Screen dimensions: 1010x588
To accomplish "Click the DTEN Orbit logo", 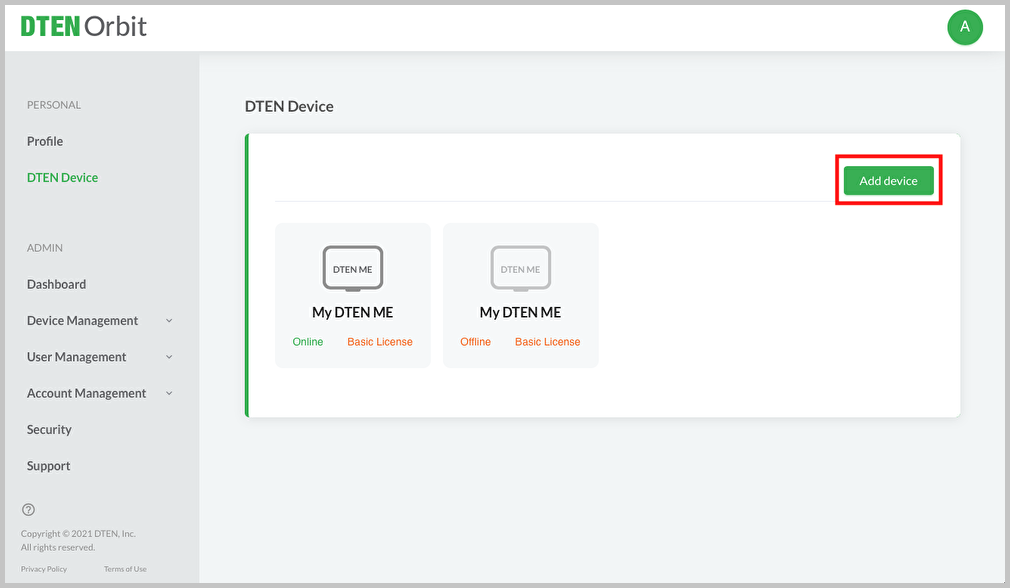I will tap(84, 26).
